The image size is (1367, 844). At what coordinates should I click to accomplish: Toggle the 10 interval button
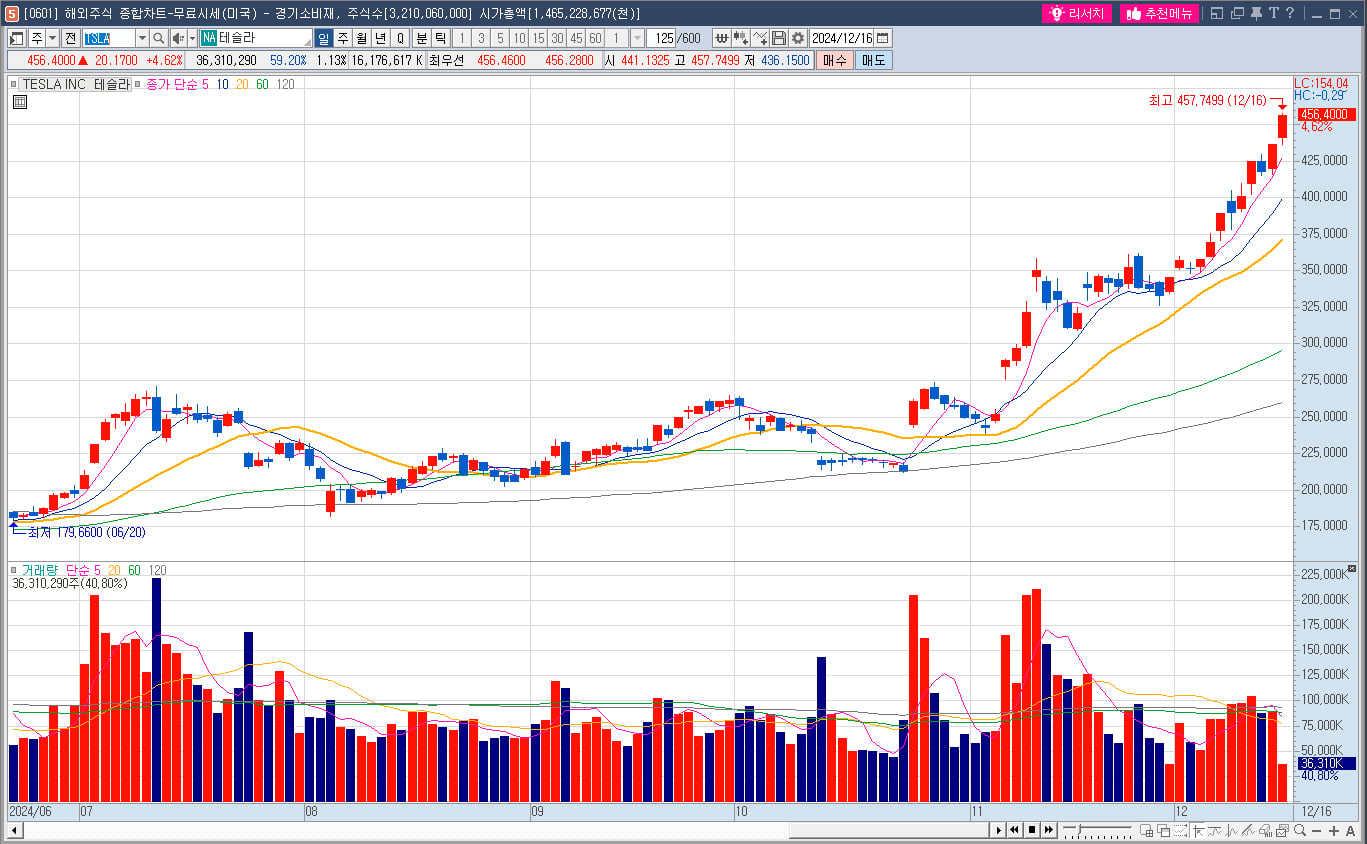tap(519, 38)
